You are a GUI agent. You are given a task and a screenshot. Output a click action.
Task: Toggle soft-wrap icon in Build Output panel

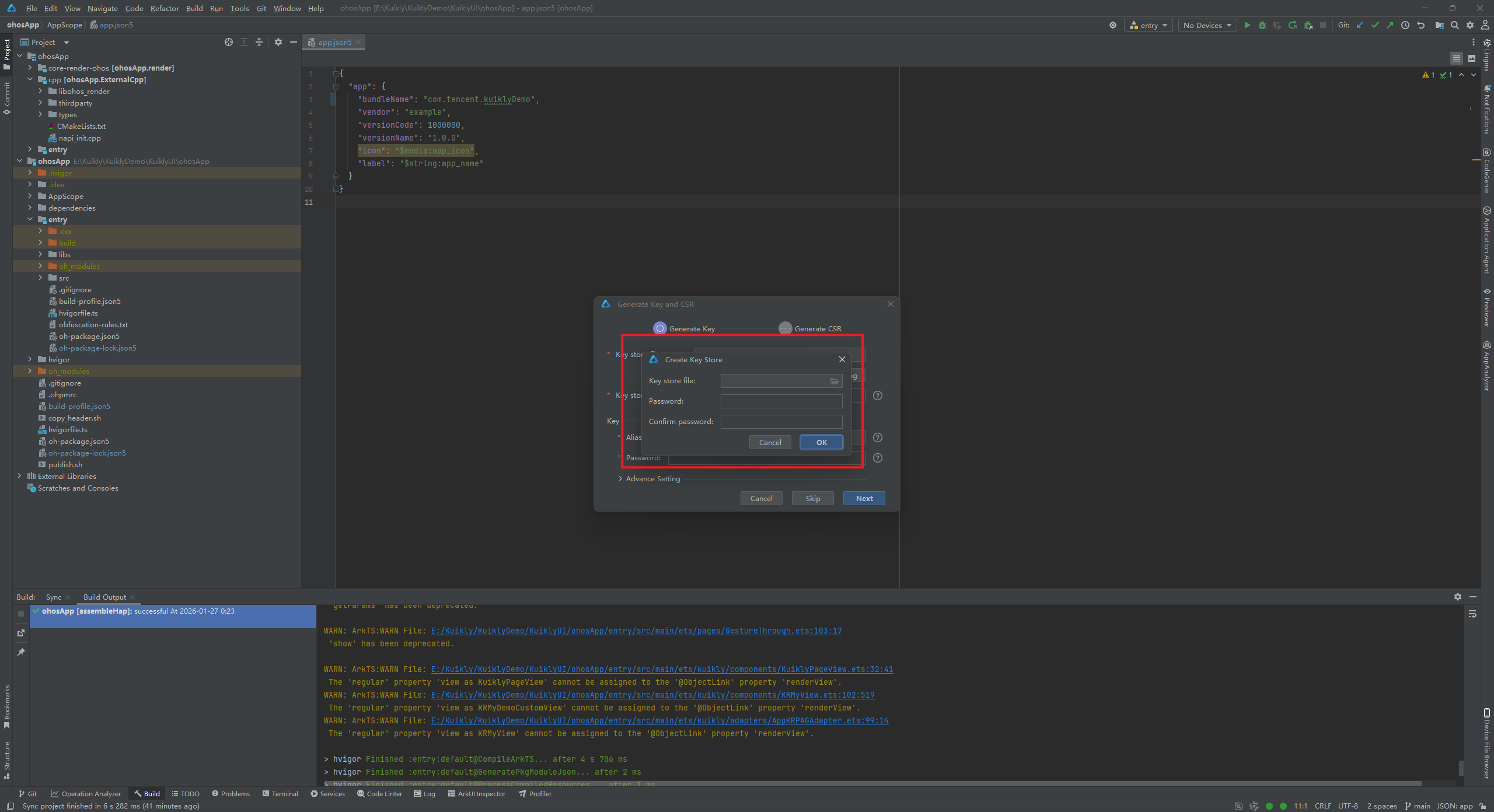pyautogui.click(x=1472, y=614)
